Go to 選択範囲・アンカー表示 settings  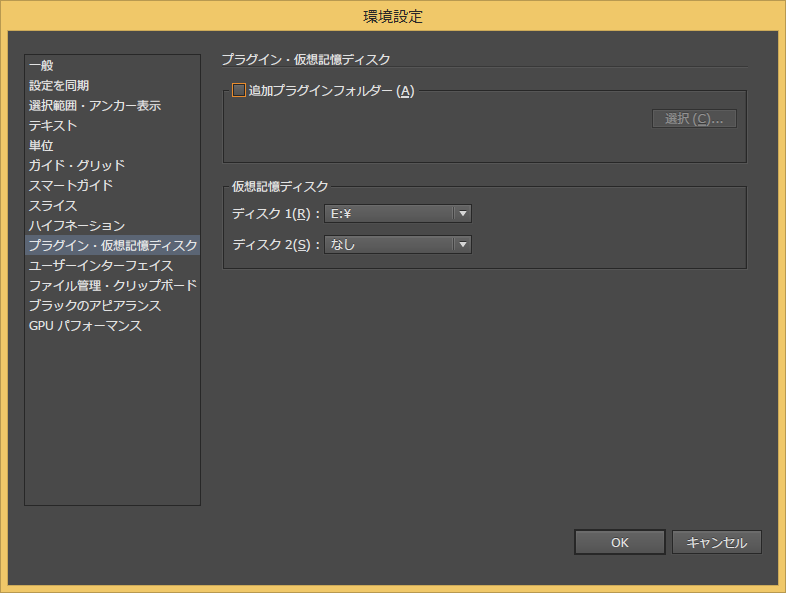112,105
